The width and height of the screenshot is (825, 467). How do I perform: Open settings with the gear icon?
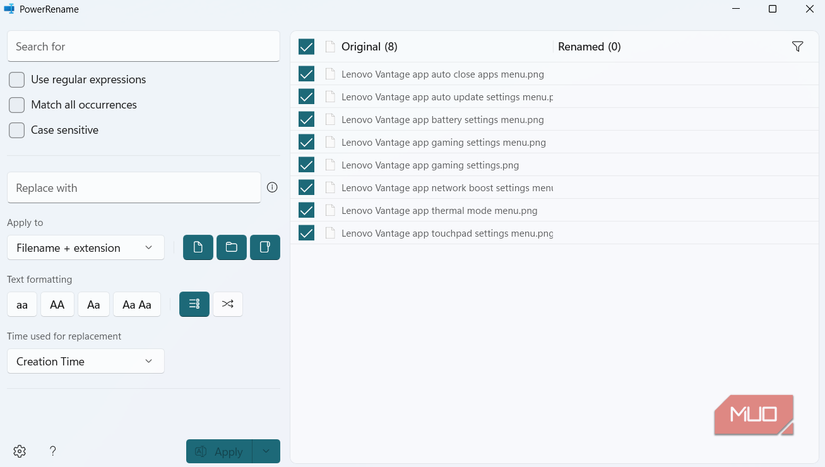[x=19, y=451]
